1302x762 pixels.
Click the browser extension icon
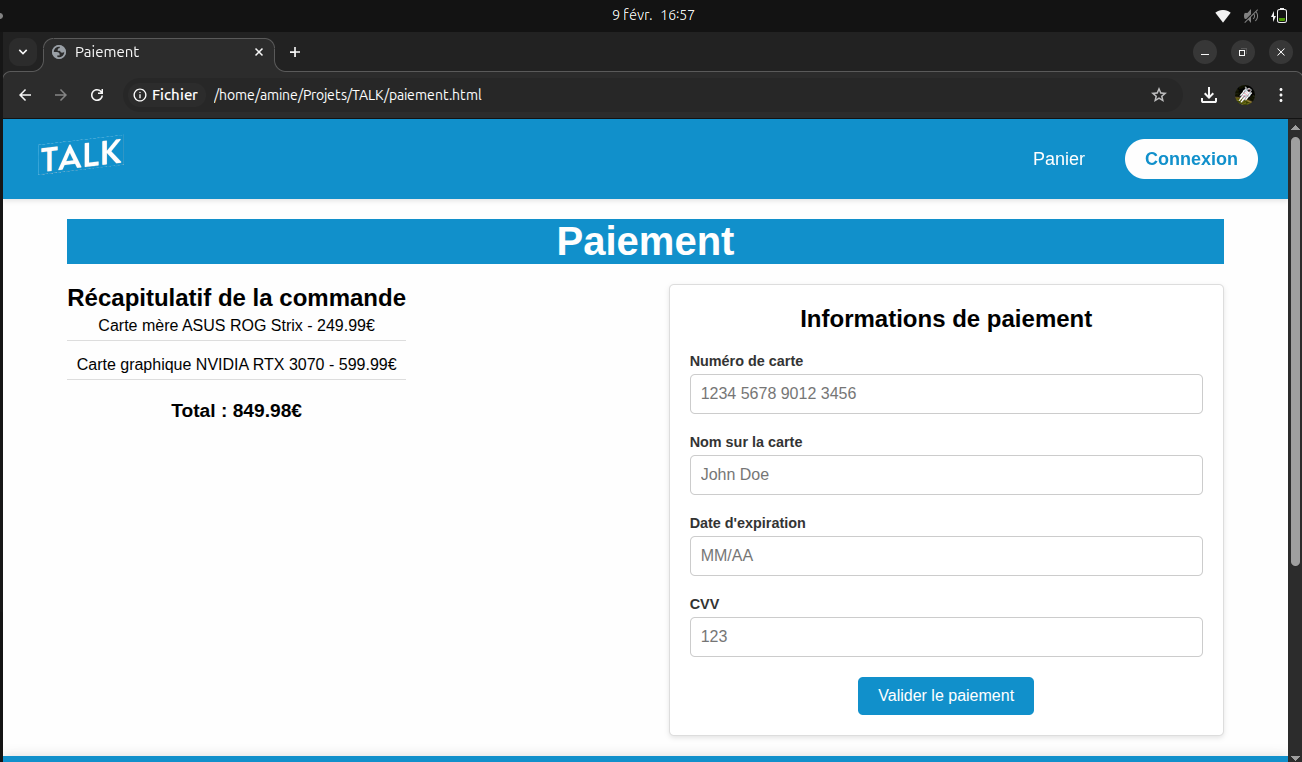tap(1245, 95)
